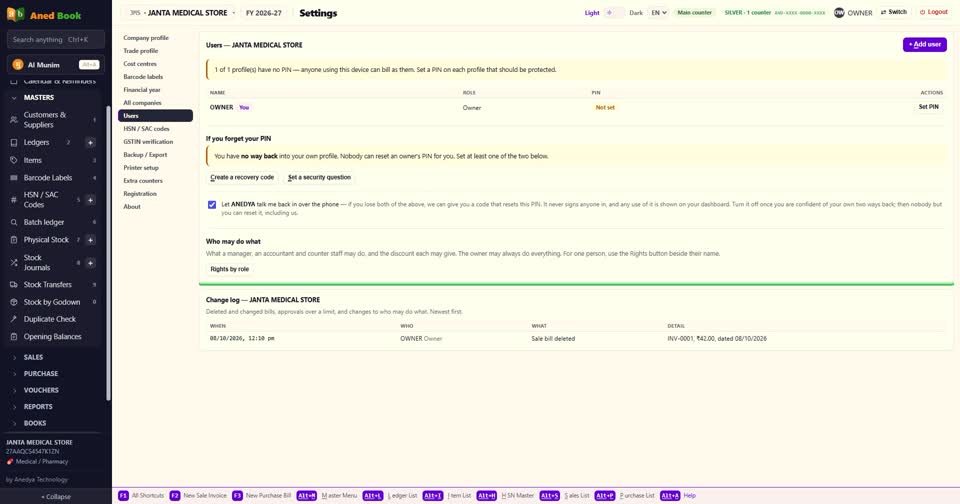Click the Barcode Labels barcode icon
Image resolution: width=960 pixels, height=504 pixels.
click(x=13, y=178)
